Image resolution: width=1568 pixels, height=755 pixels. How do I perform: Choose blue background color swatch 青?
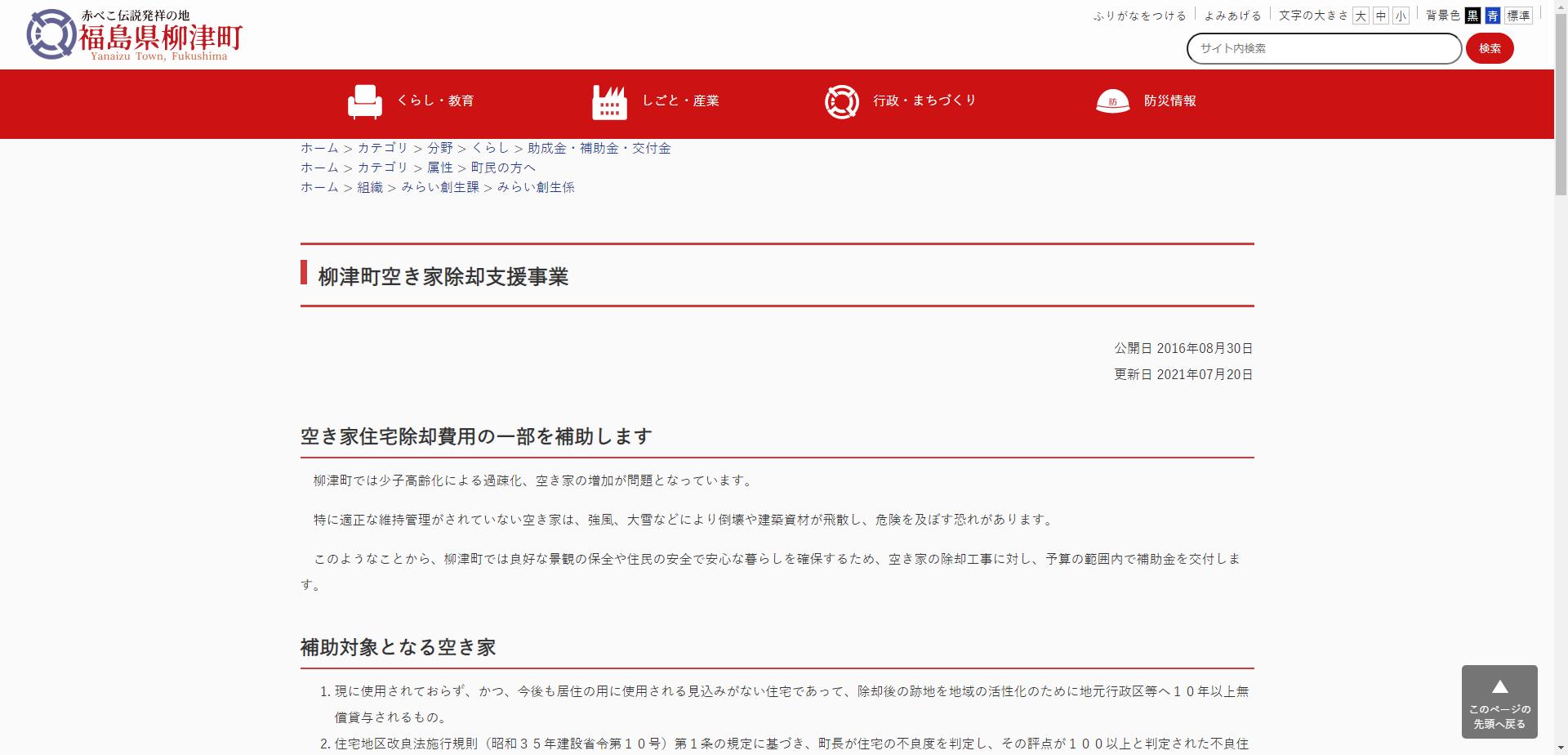point(1492,16)
